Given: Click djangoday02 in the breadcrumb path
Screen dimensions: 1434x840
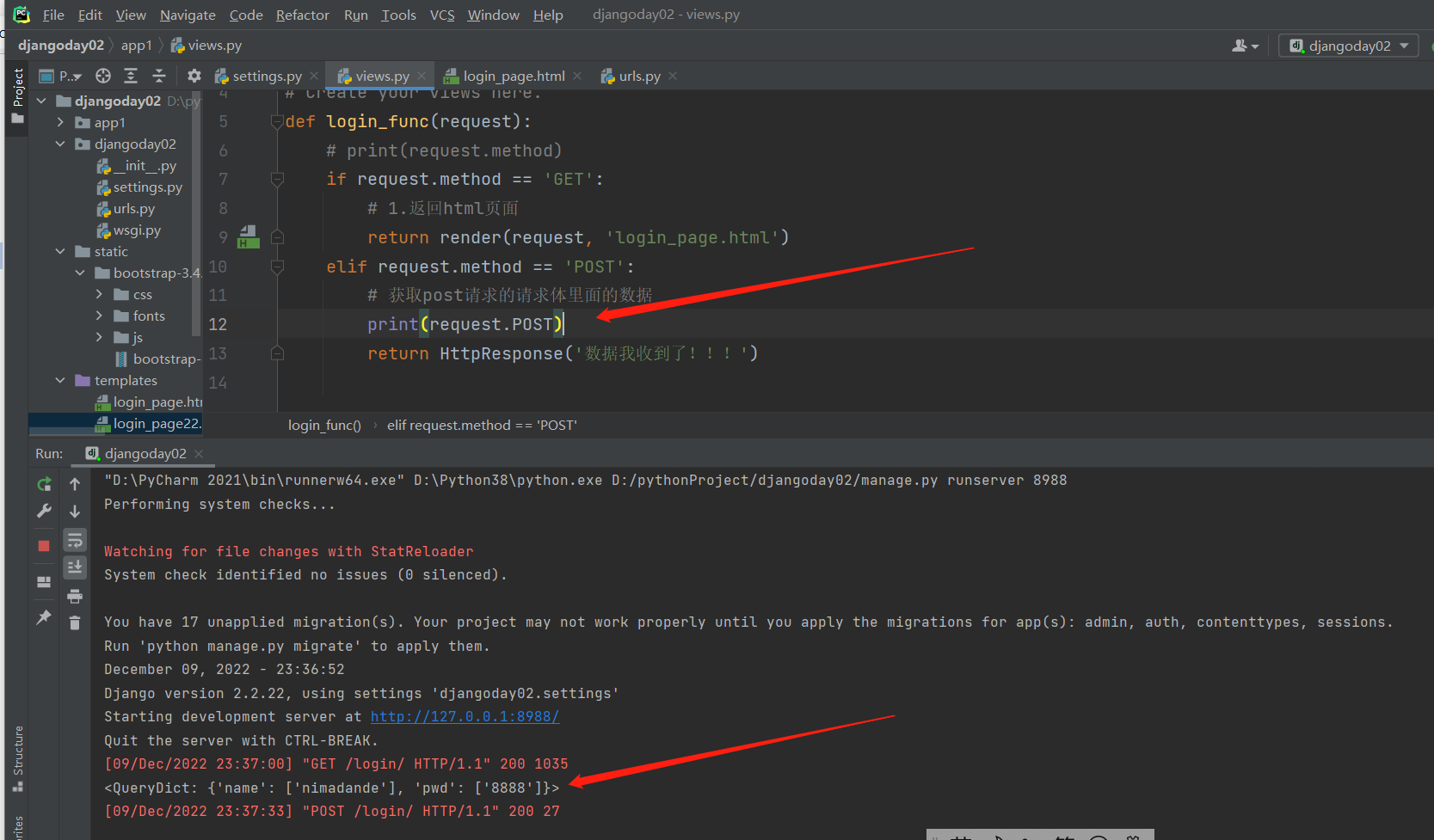Looking at the screenshot, I should pos(60,46).
